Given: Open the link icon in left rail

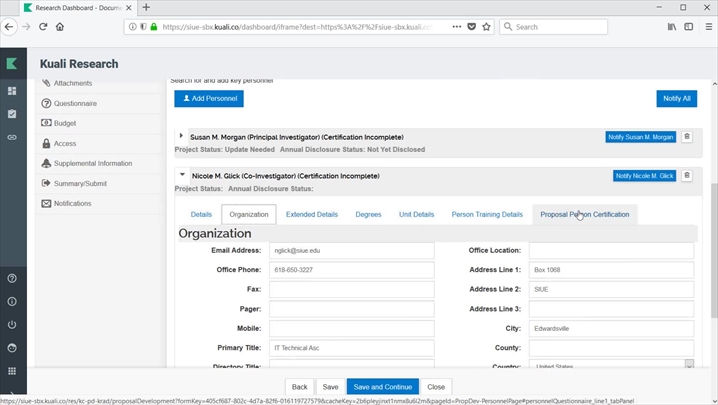Looking at the screenshot, I should (12, 137).
